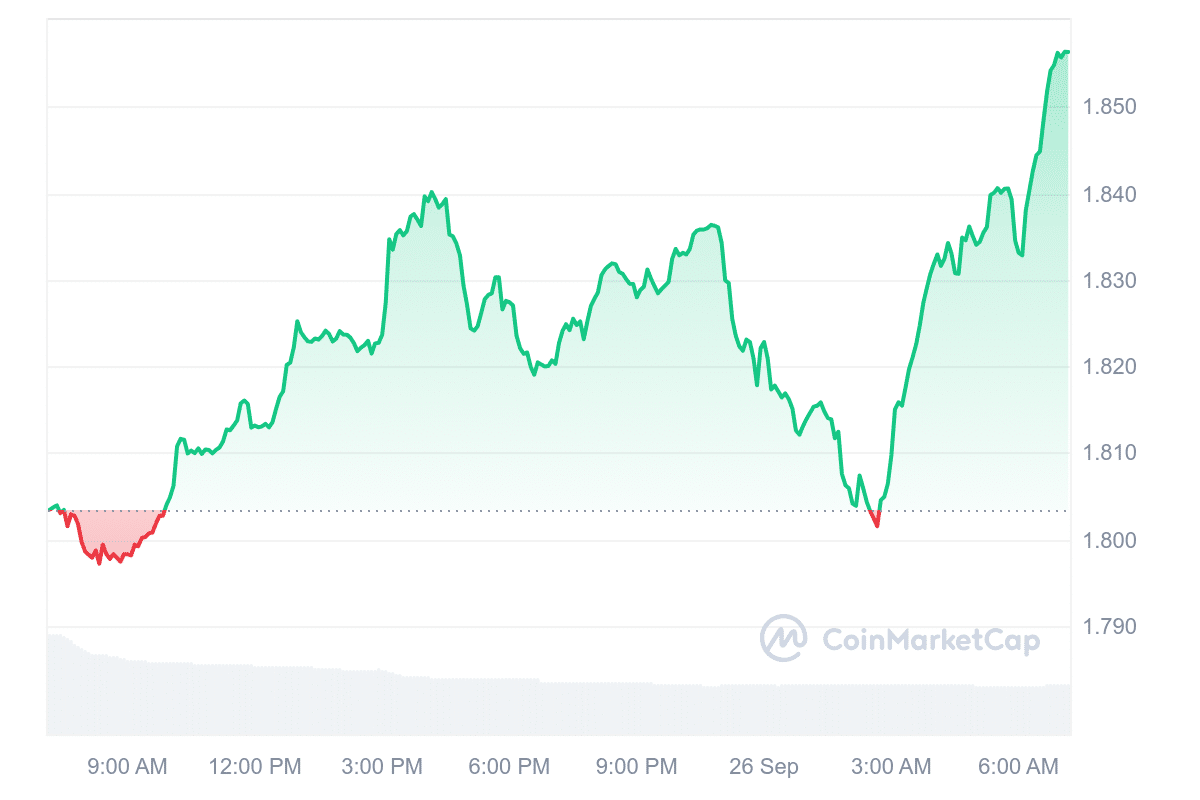This screenshot has width=1200, height=800.
Task: Click the gray volume area at bottom left
Action: pos(80,690)
